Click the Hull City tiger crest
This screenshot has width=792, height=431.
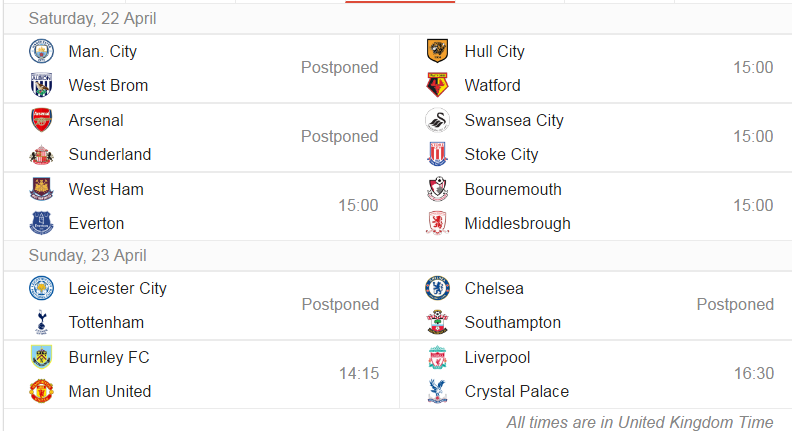437,51
